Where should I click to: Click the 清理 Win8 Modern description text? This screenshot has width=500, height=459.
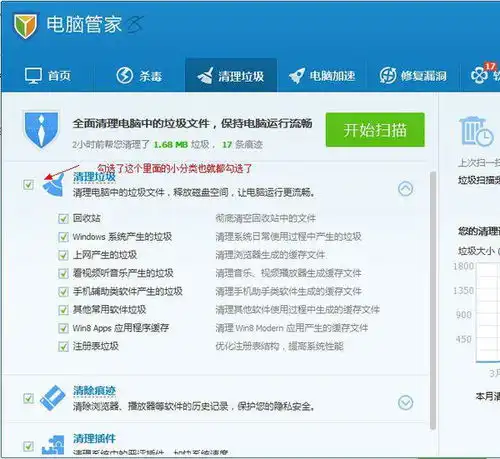pyautogui.click(x=292, y=328)
